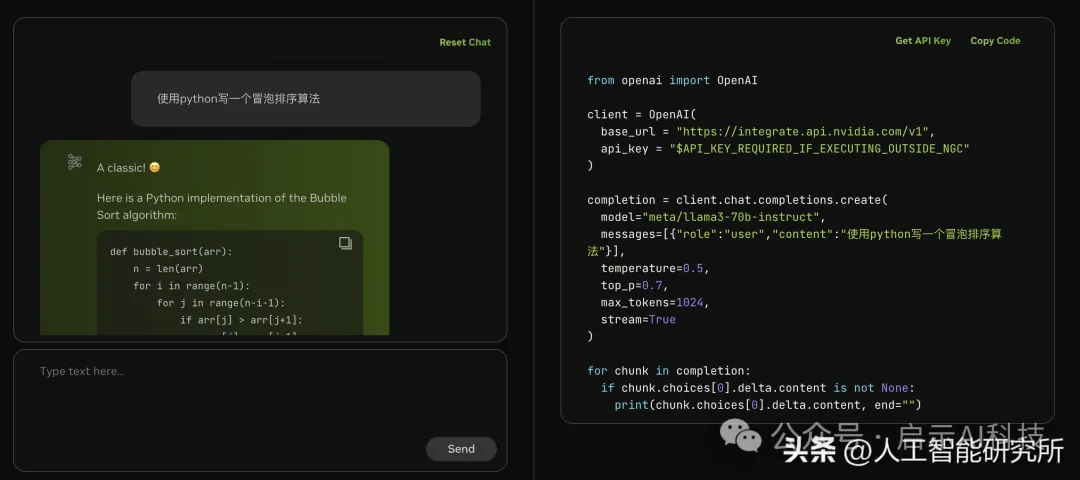
Task: Click the 'n = len(arr)' line
Action: [168, 269]
